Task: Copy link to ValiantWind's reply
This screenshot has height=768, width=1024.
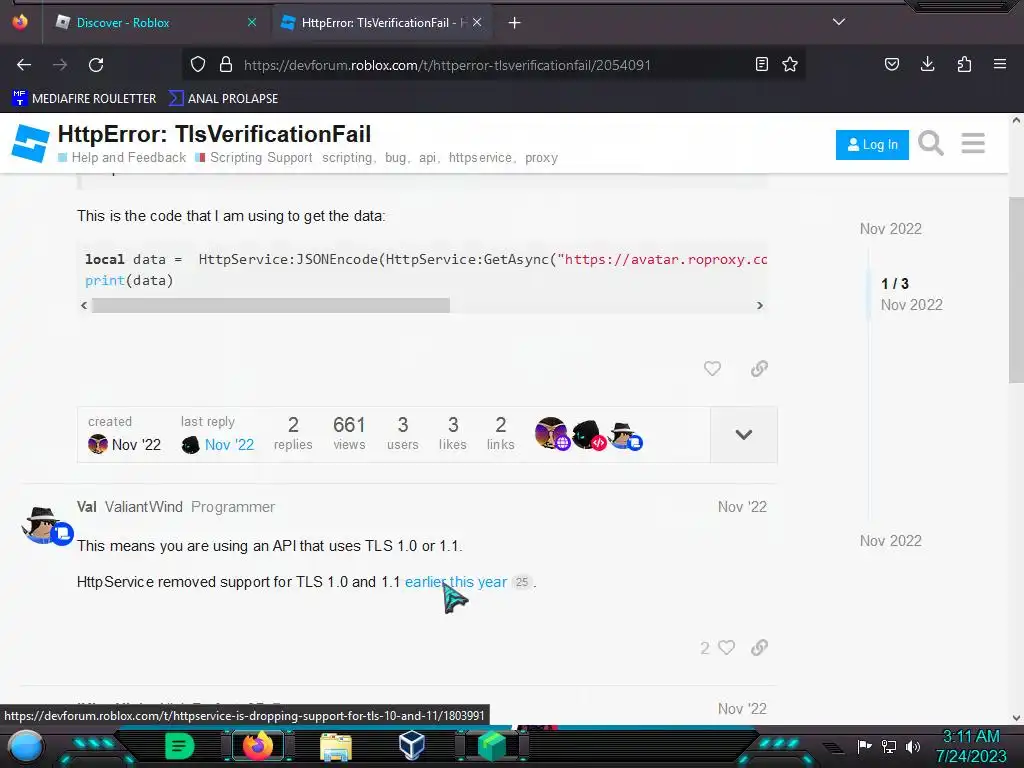Action: [x=759, y=647]
